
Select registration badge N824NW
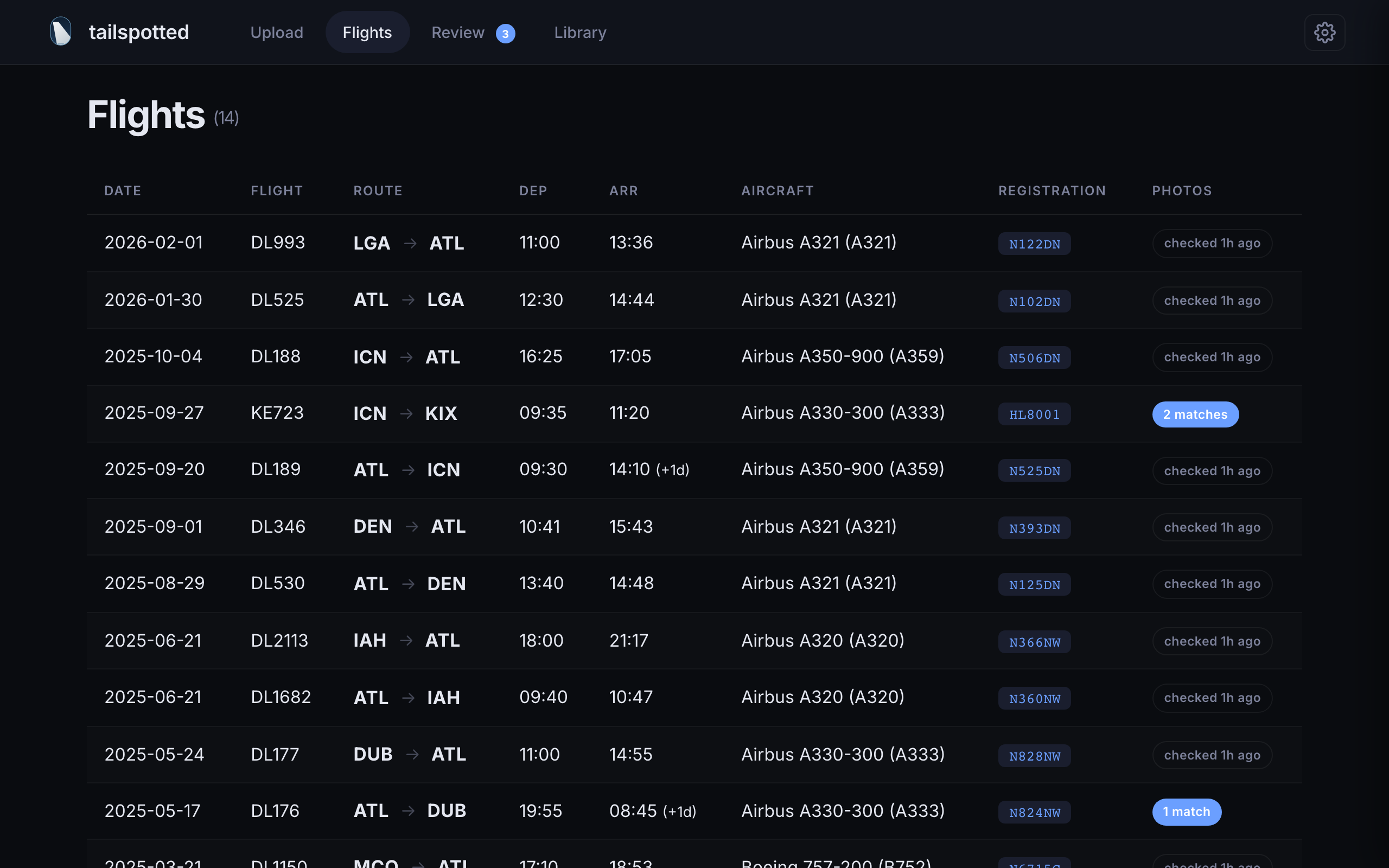(x=1034, y=812)
